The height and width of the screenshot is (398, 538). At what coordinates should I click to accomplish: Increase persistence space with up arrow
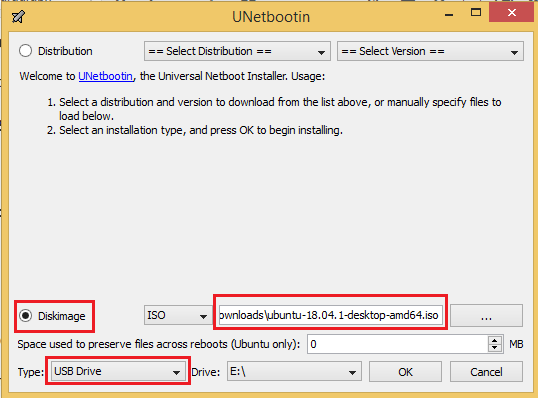[x=494, y=341]
